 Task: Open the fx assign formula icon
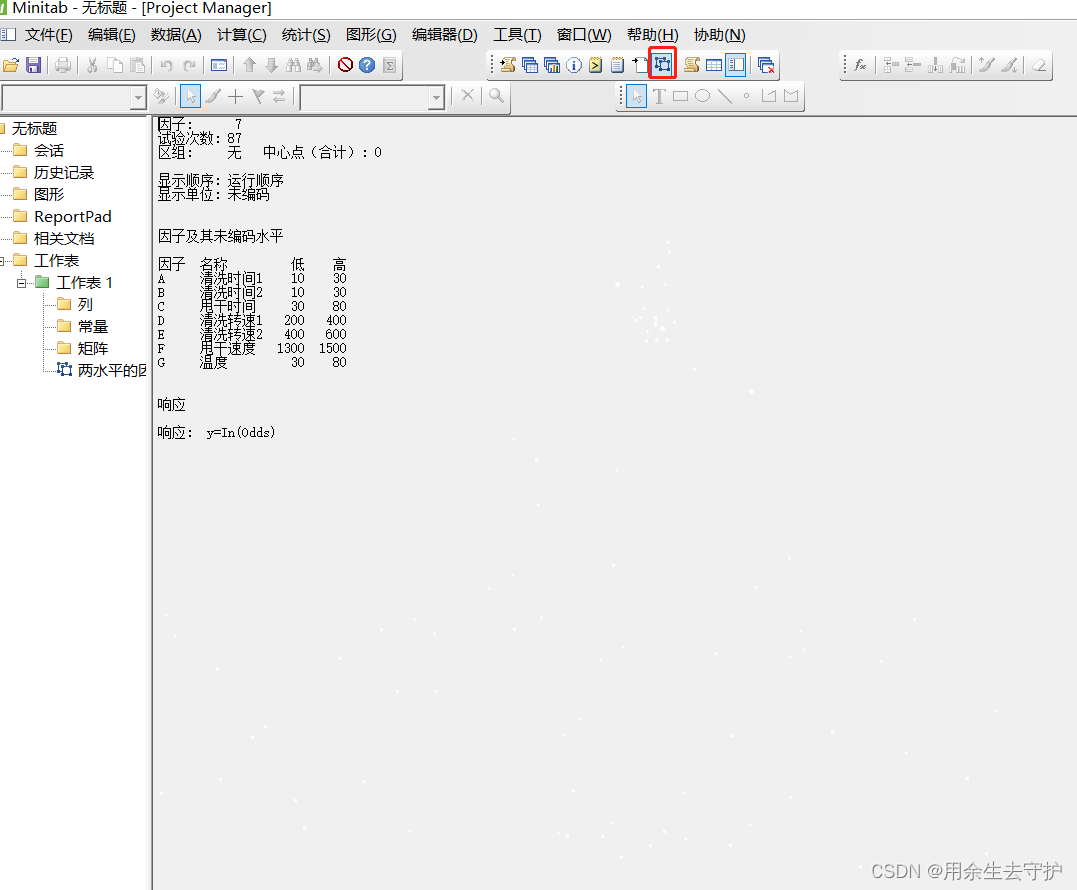point(860,65)
